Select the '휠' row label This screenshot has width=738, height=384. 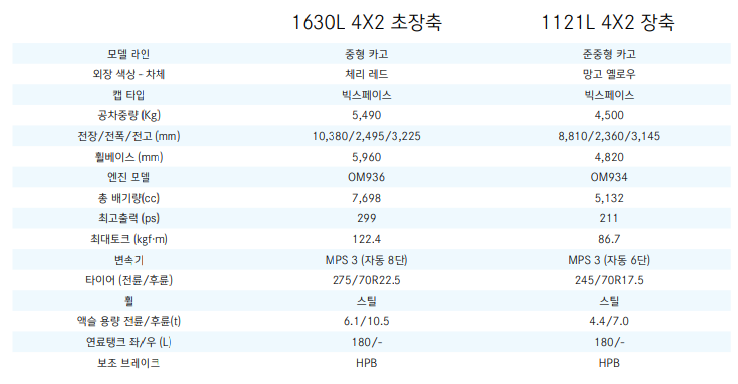pyautogui.click(x=128, y=300)
